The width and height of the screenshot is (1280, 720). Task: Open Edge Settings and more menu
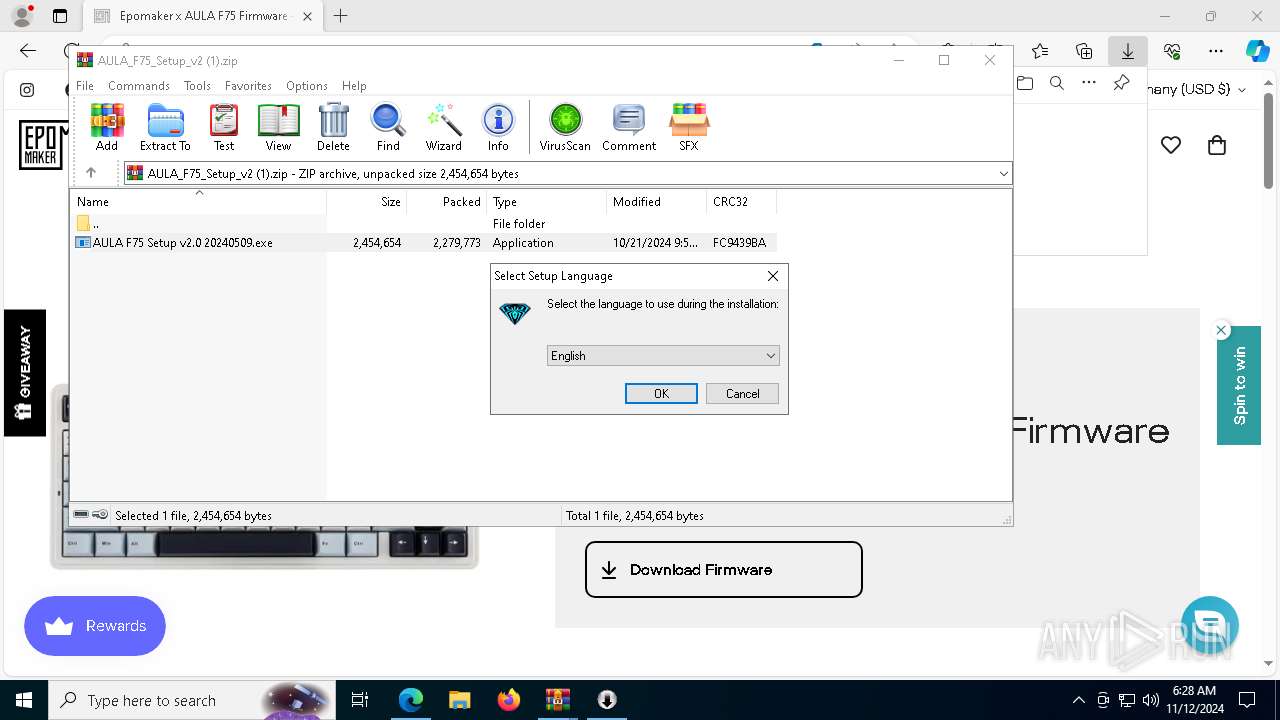[1216, 51]
